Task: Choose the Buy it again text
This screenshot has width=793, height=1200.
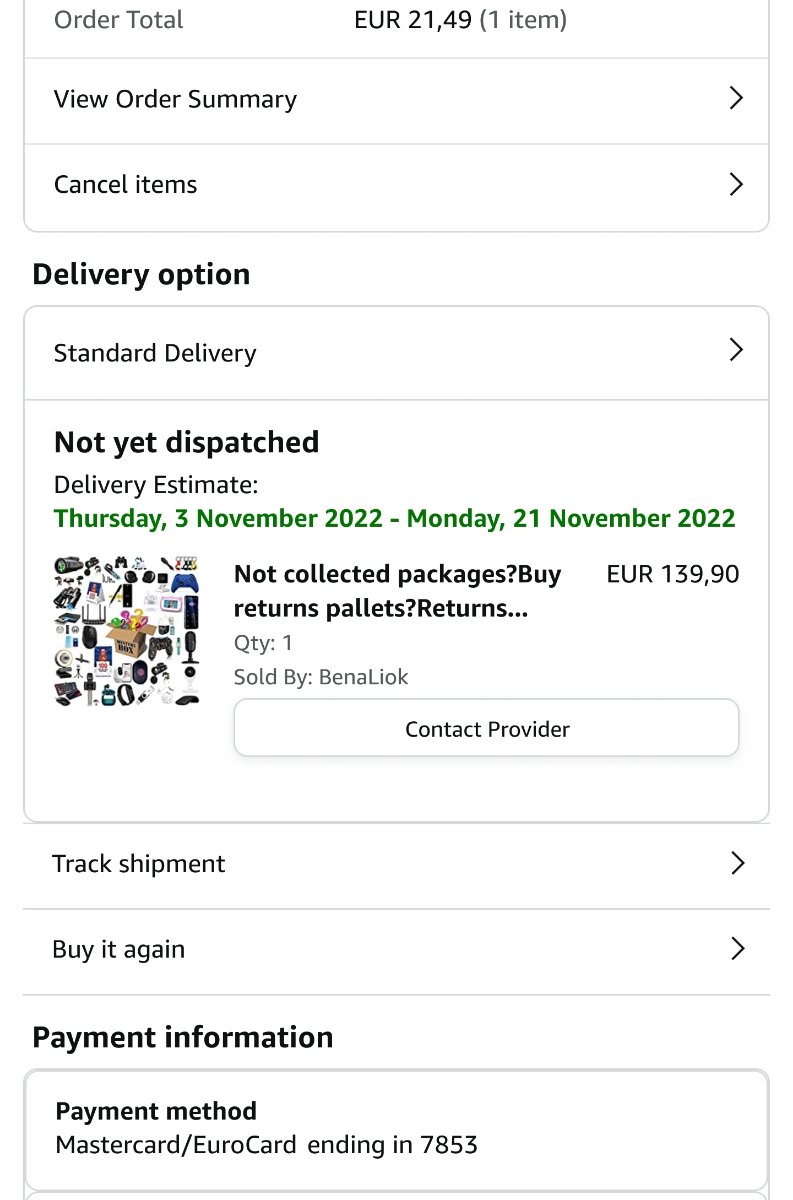Action: [x=118, y=949]
